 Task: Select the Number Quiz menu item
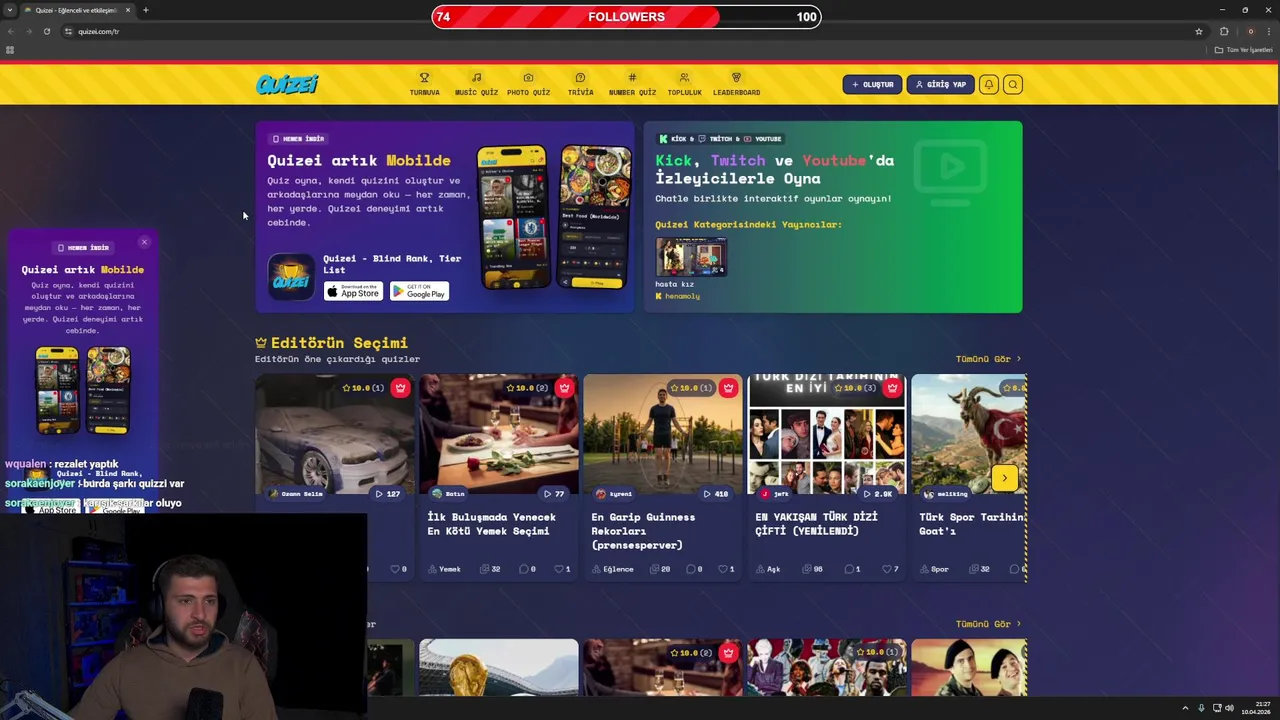click(x=632, y=84)
